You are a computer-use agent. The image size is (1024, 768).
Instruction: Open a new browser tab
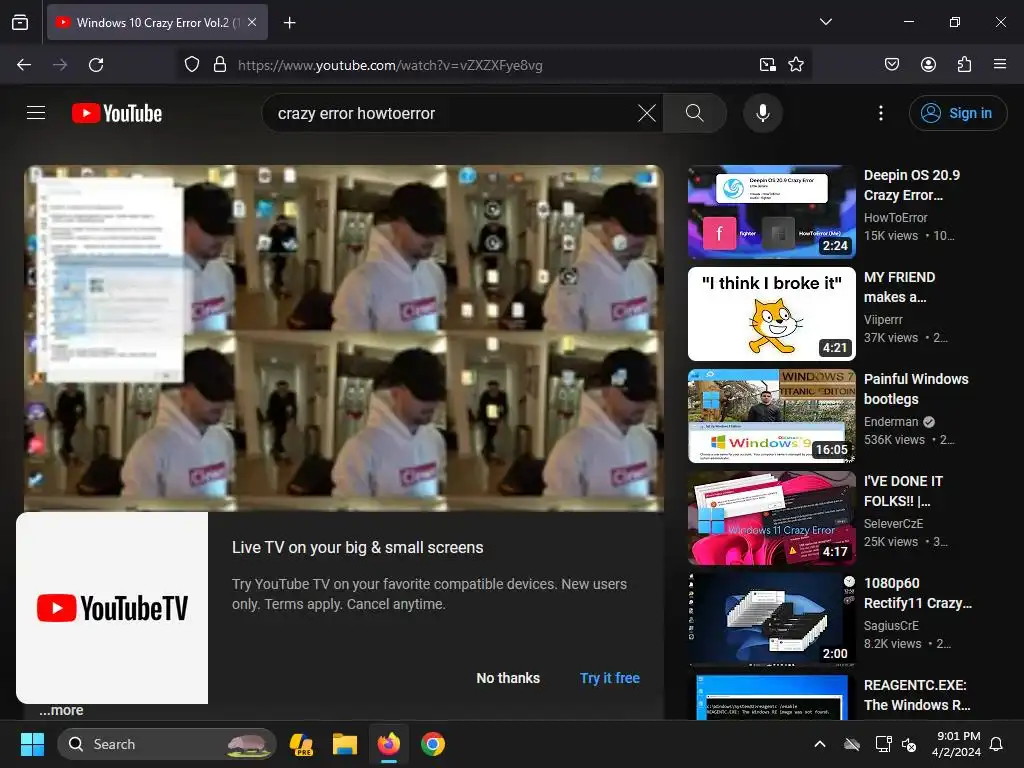pos(290,23)
